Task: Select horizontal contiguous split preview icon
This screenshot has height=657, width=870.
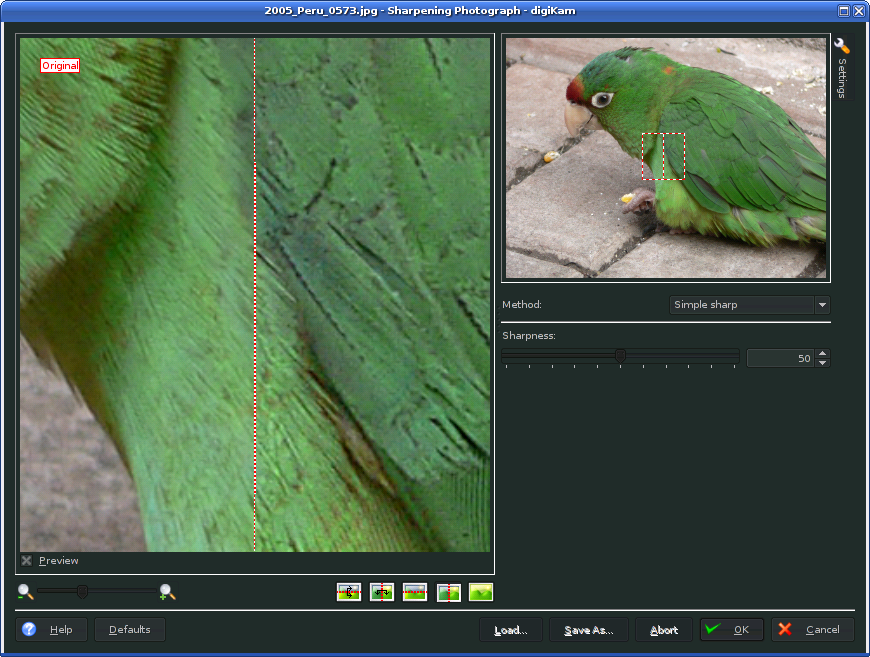Action: (x=415, y=592)
